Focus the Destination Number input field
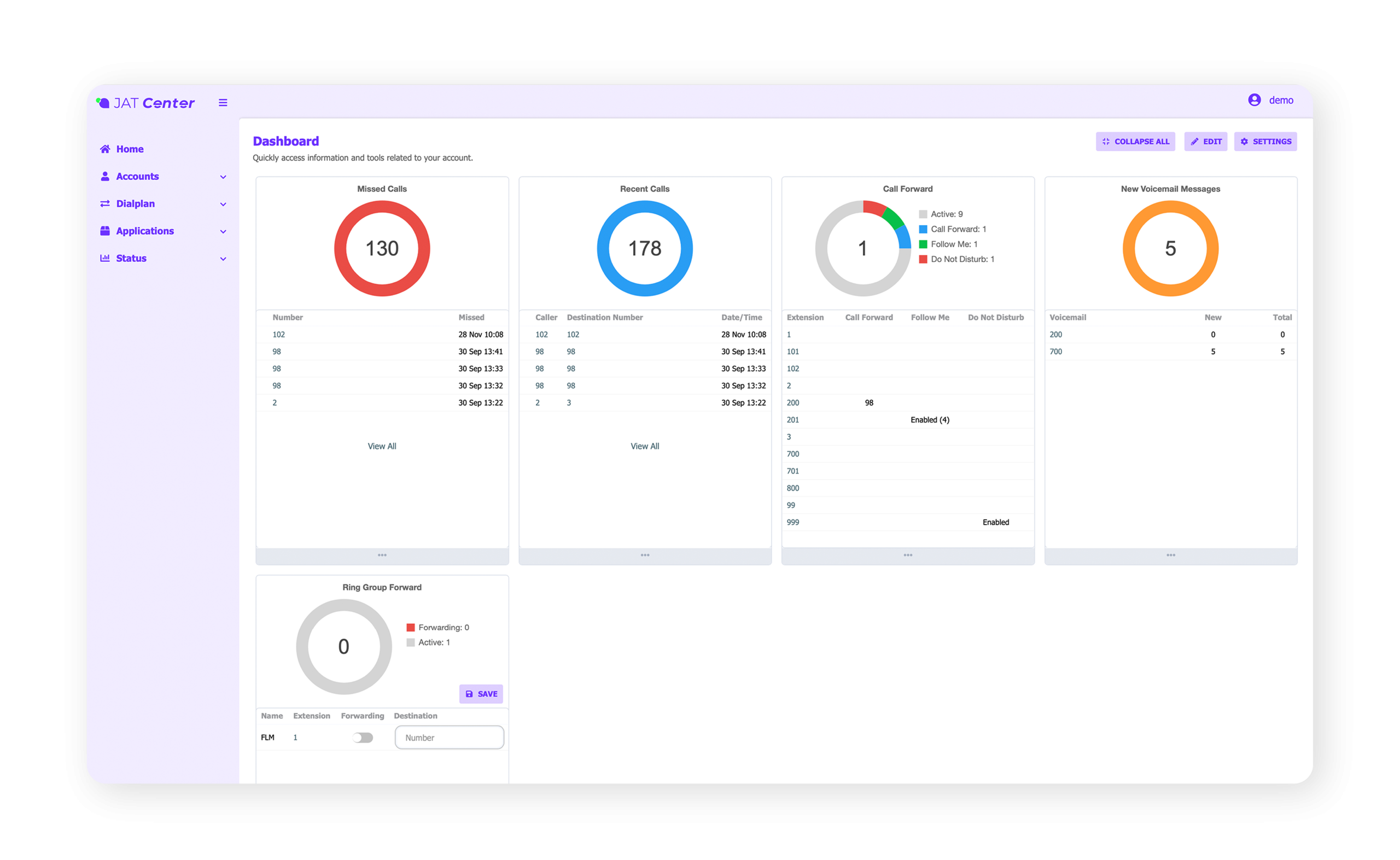The height and width of the screenshot is (860, 1400). tap(449, 738)
